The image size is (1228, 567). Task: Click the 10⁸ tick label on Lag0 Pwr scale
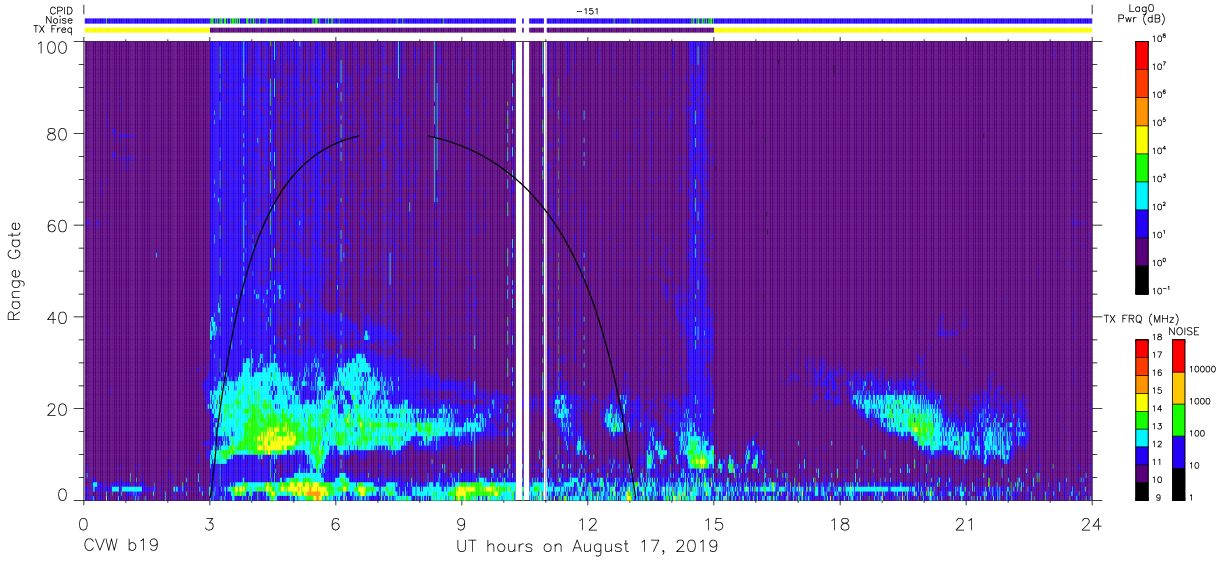click(x=1161, y=38)
